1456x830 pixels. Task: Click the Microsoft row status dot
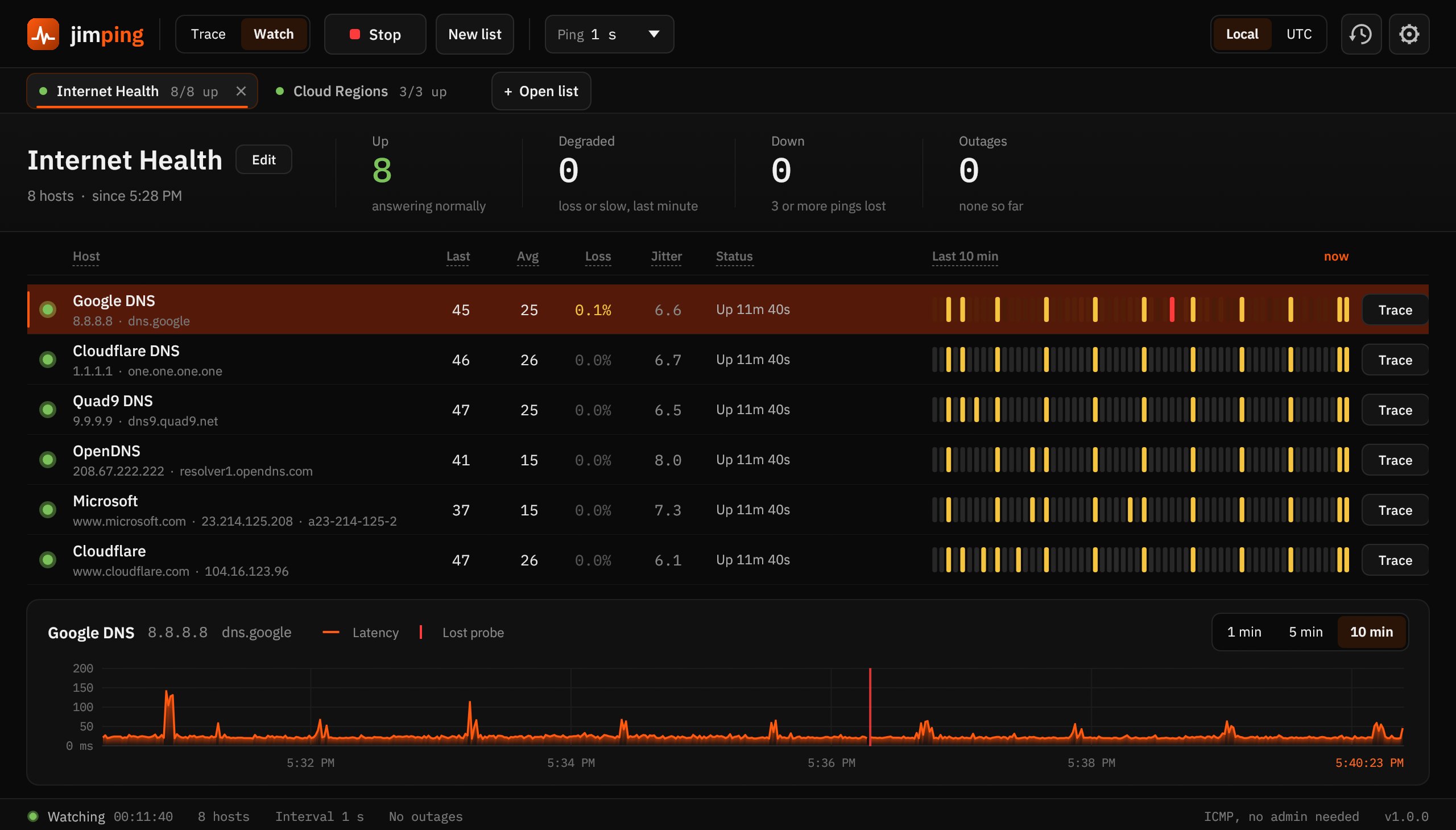tap(48, 510)
